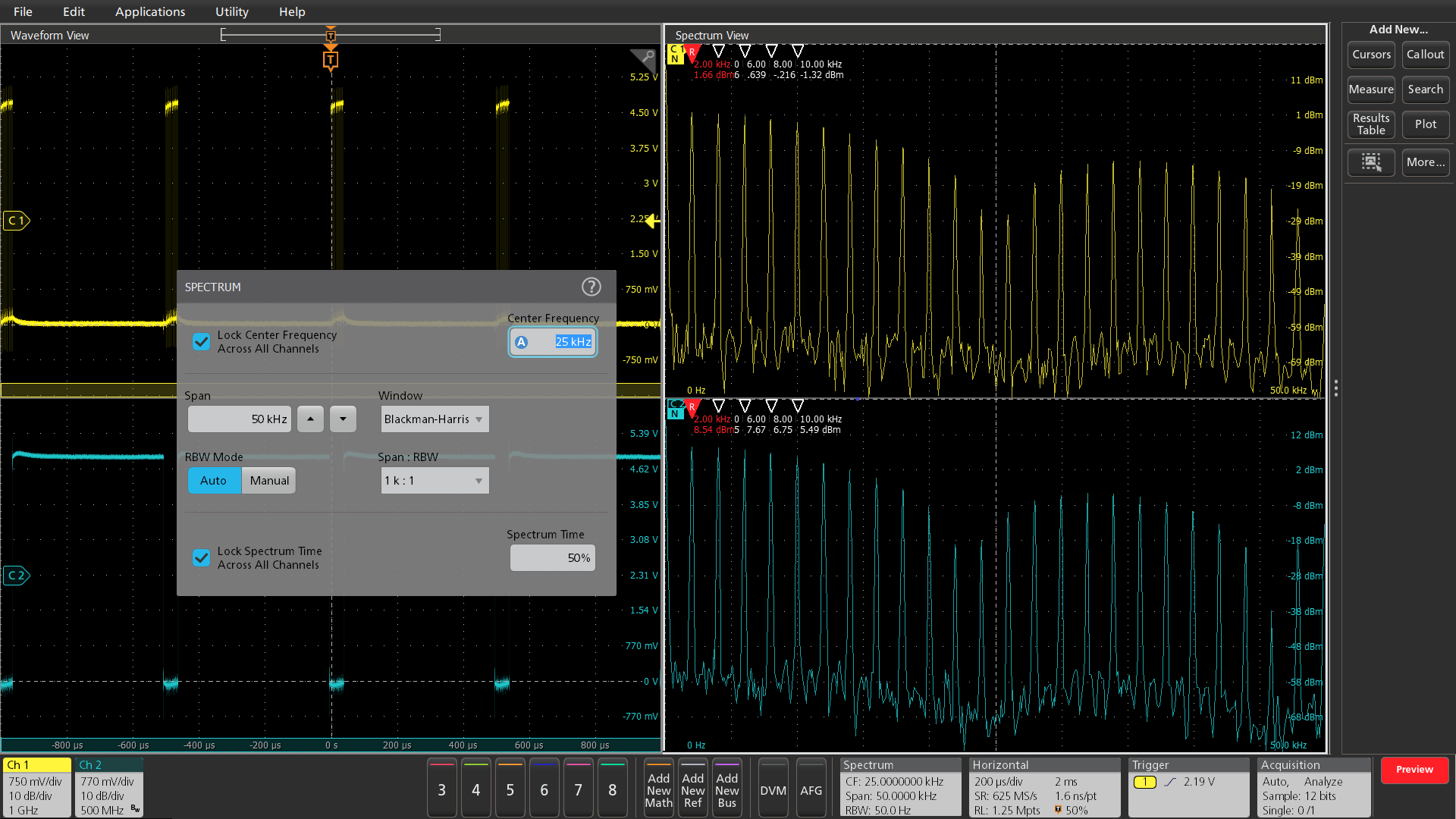Select the 8.00 kHz peak marker on C2 spectrum
The image size is (1456, 819).
[x=771, y=406]
